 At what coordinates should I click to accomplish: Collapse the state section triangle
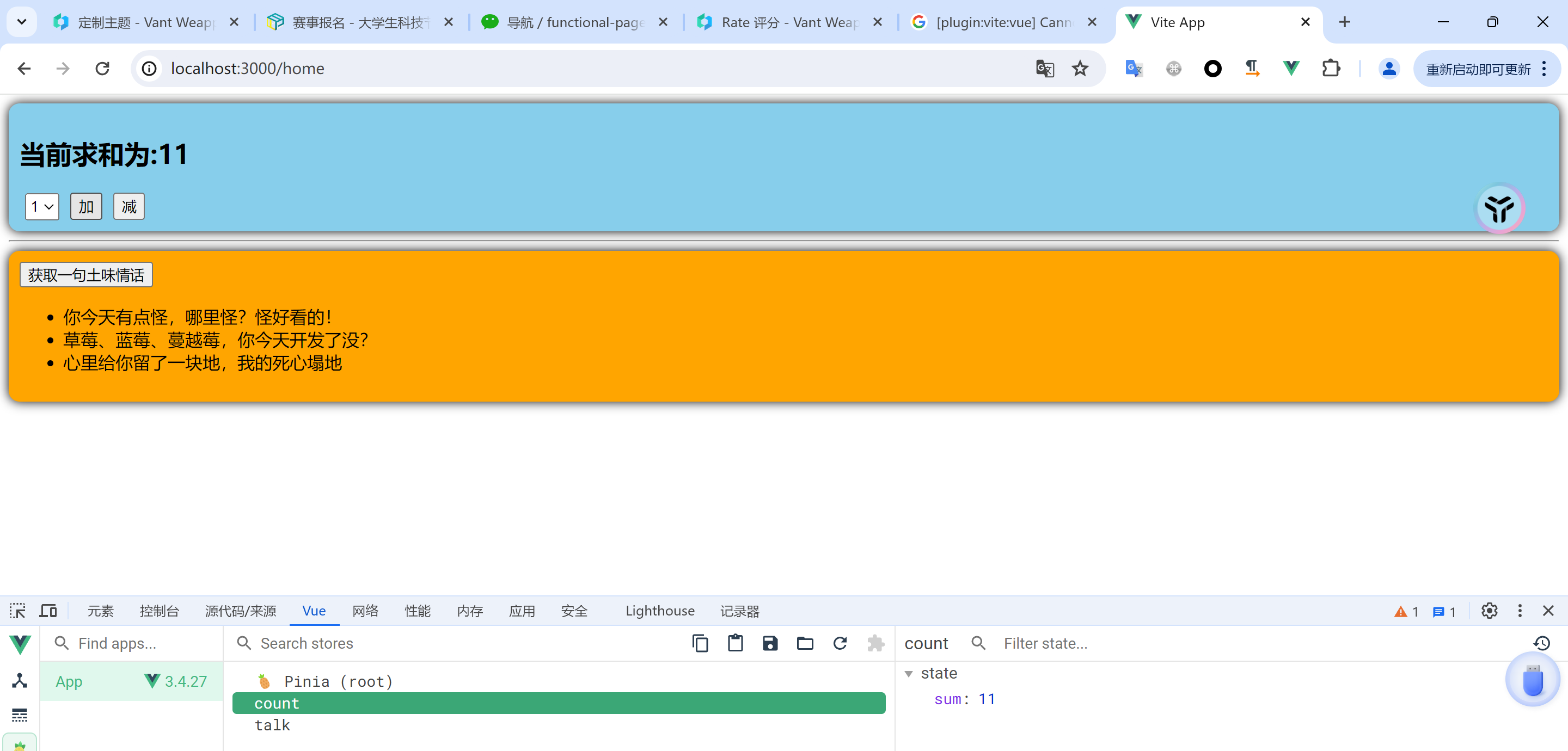click(908, 674)
